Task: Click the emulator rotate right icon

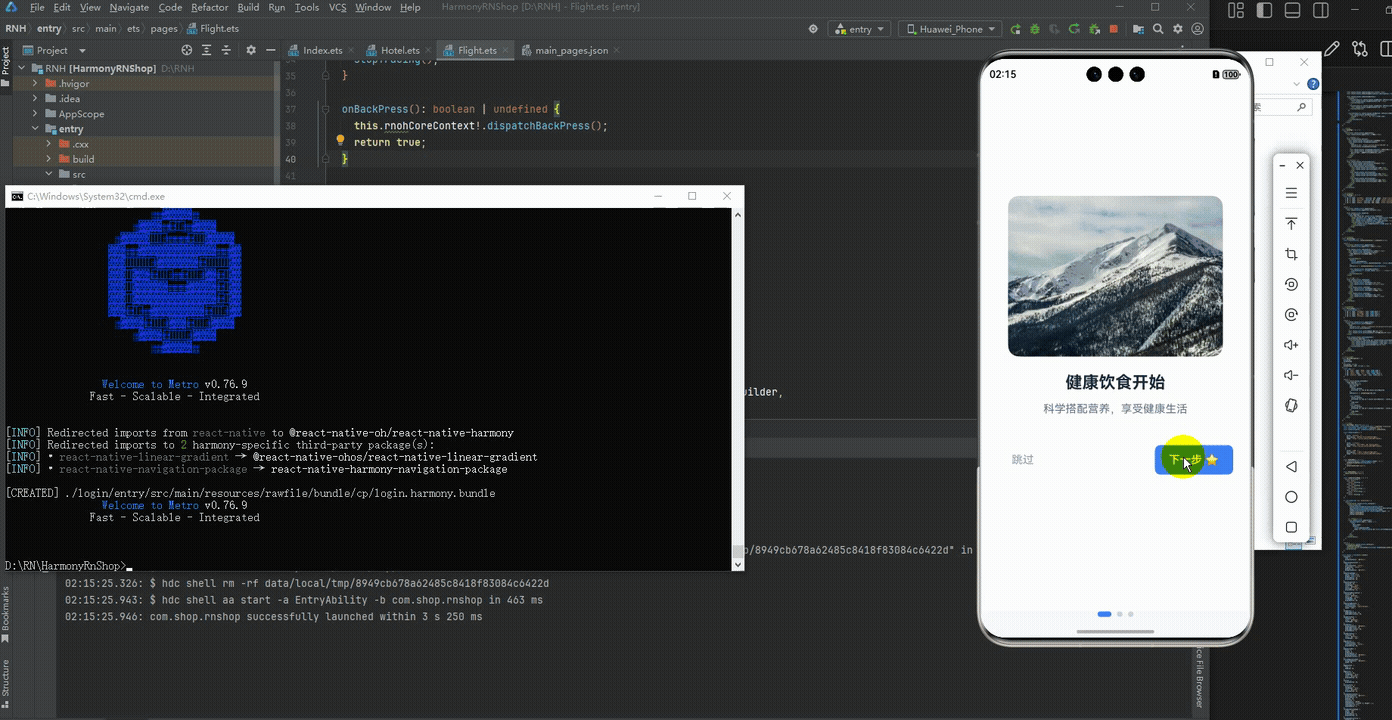Action: (1291, 314)
